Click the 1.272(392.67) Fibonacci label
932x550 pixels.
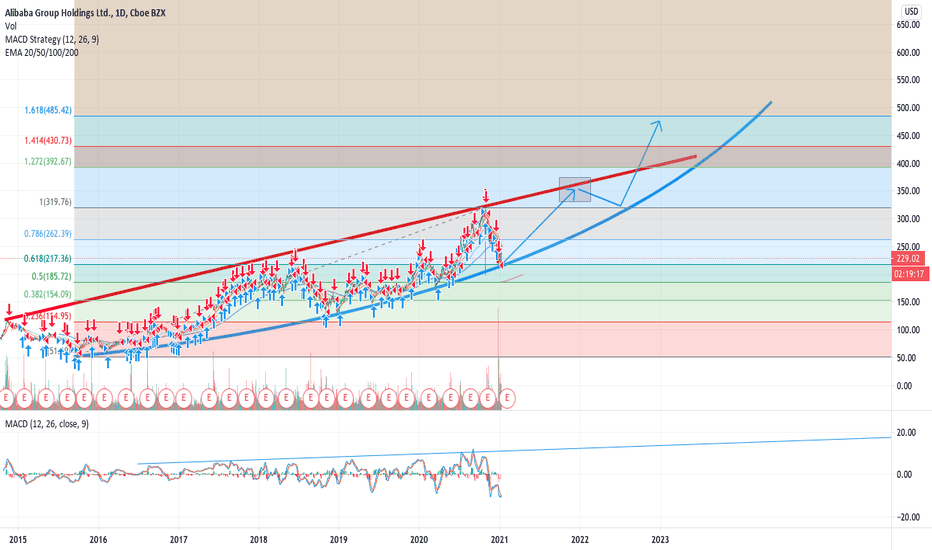pos(48,161)
